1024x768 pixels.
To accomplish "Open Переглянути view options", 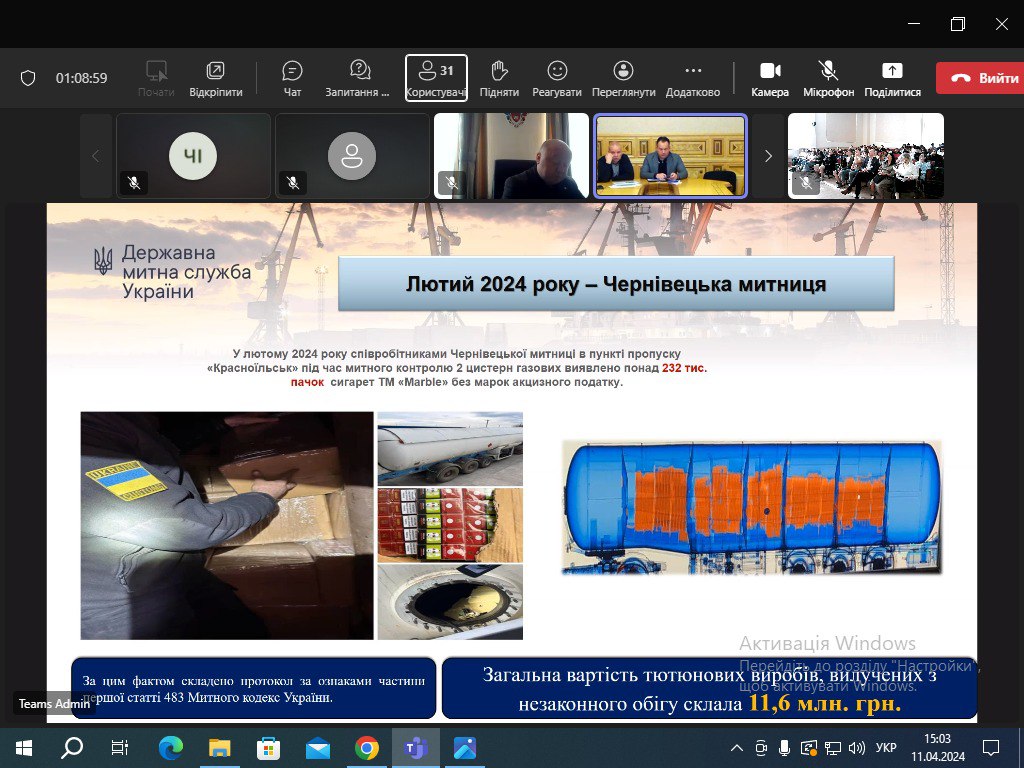I will coord(623,78).
